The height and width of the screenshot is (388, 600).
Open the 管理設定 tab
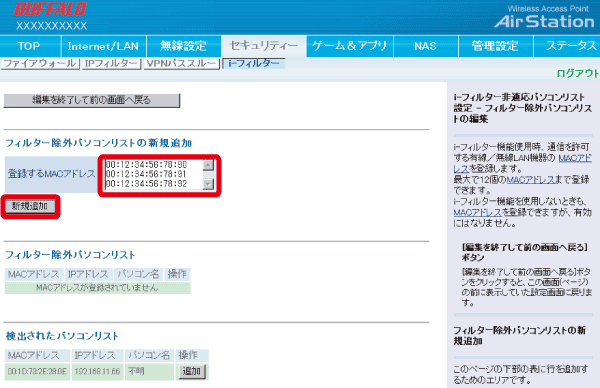[496, 46]
